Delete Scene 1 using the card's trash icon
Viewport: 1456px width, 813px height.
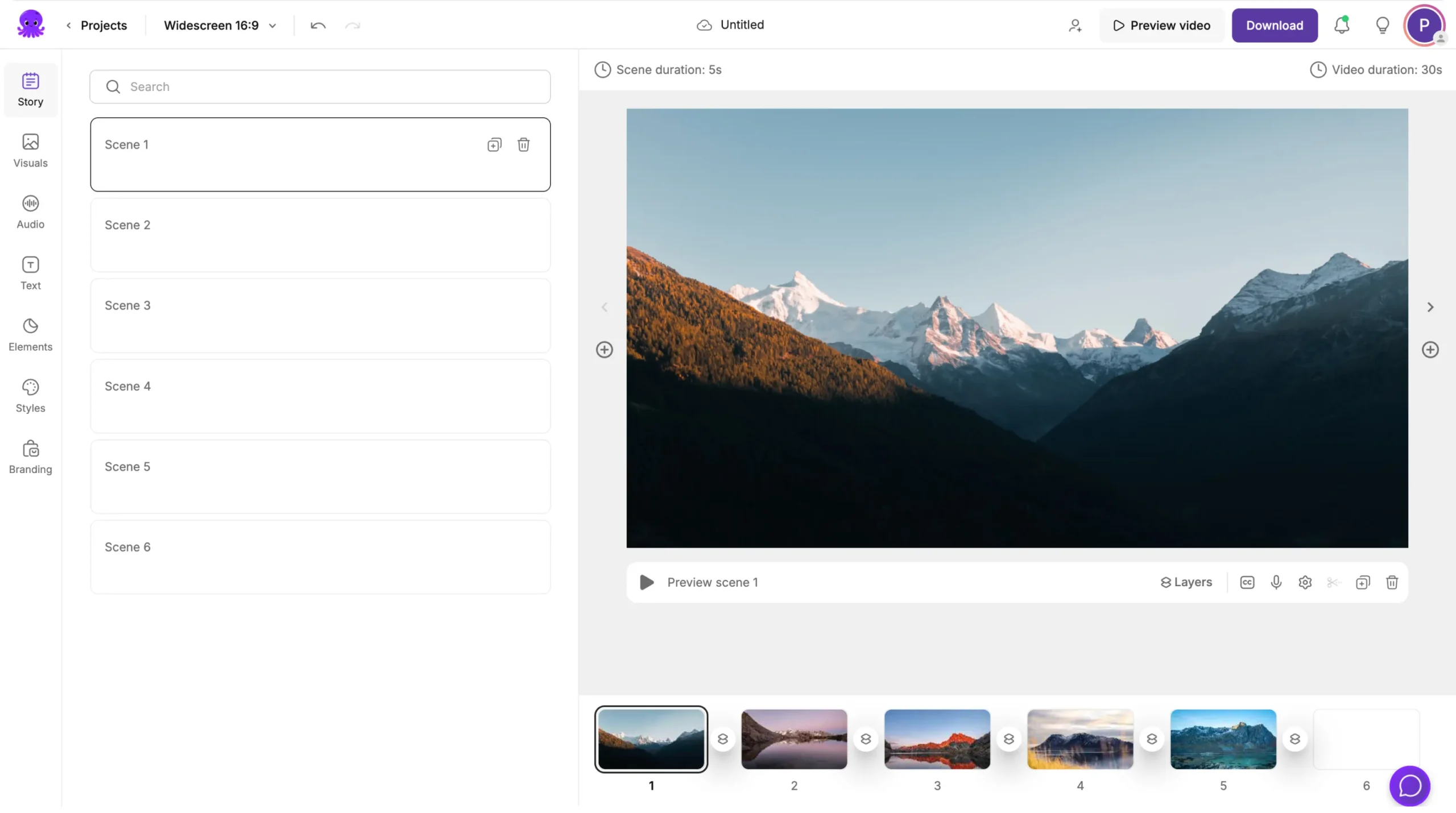523,144
